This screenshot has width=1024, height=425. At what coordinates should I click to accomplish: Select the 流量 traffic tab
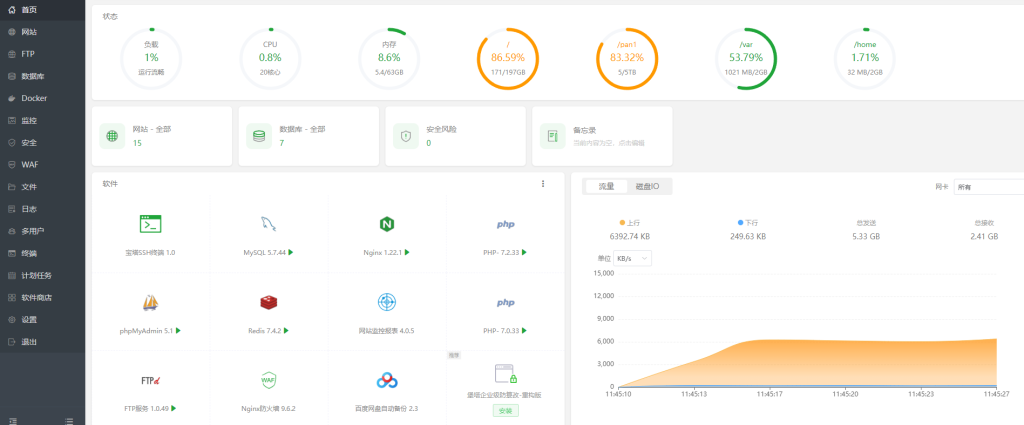[606, 186]
